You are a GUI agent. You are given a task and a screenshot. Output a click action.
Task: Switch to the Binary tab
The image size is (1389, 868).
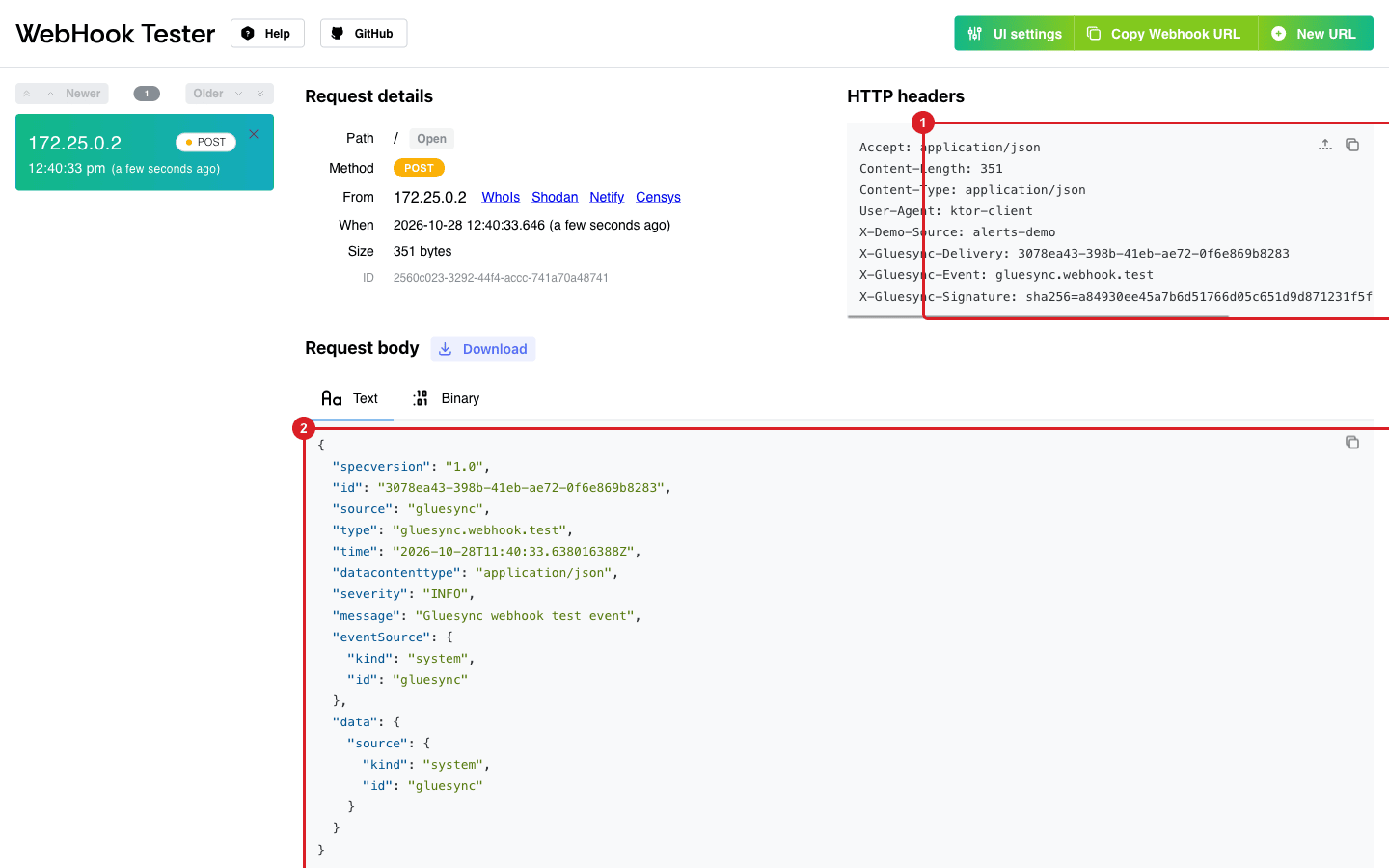[x=446, y=398]
